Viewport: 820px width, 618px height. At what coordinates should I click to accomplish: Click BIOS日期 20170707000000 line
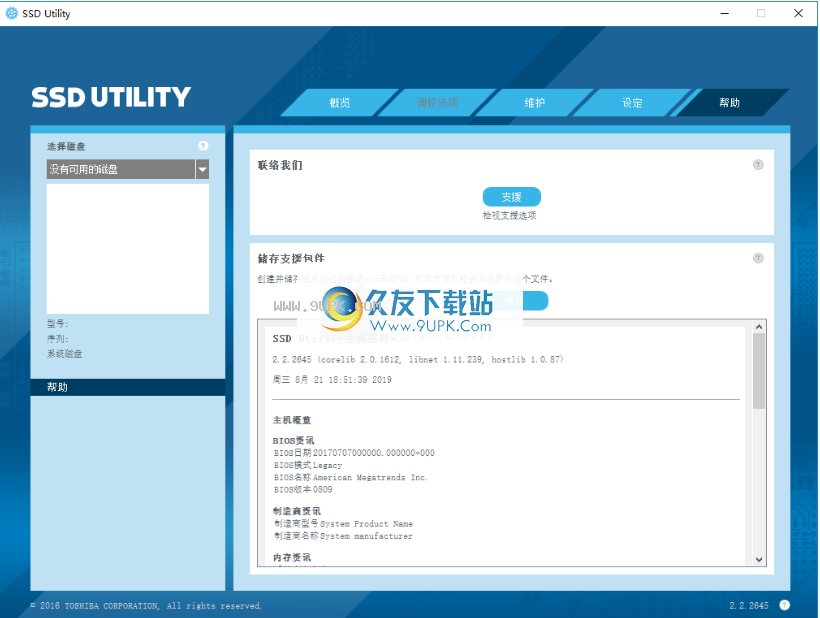tap(354, 453)
